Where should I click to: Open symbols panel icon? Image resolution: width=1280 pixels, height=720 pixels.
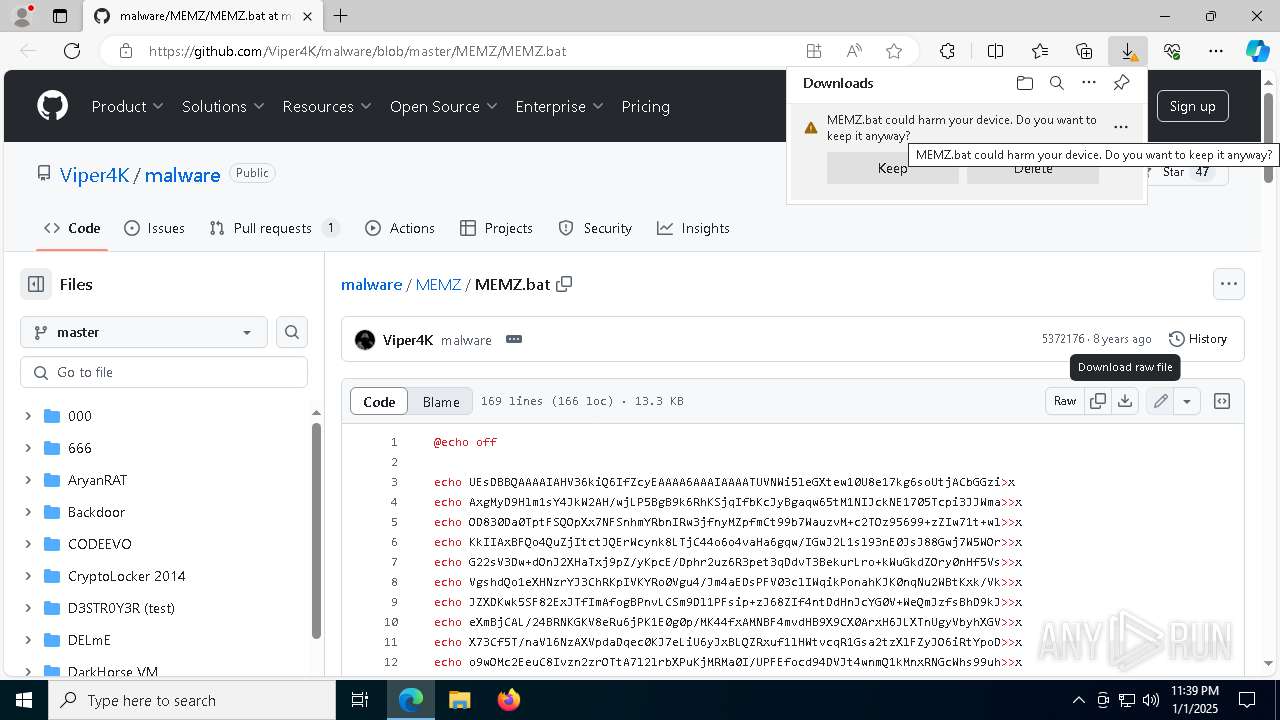pyautogui.click(x=1221, y=401)
